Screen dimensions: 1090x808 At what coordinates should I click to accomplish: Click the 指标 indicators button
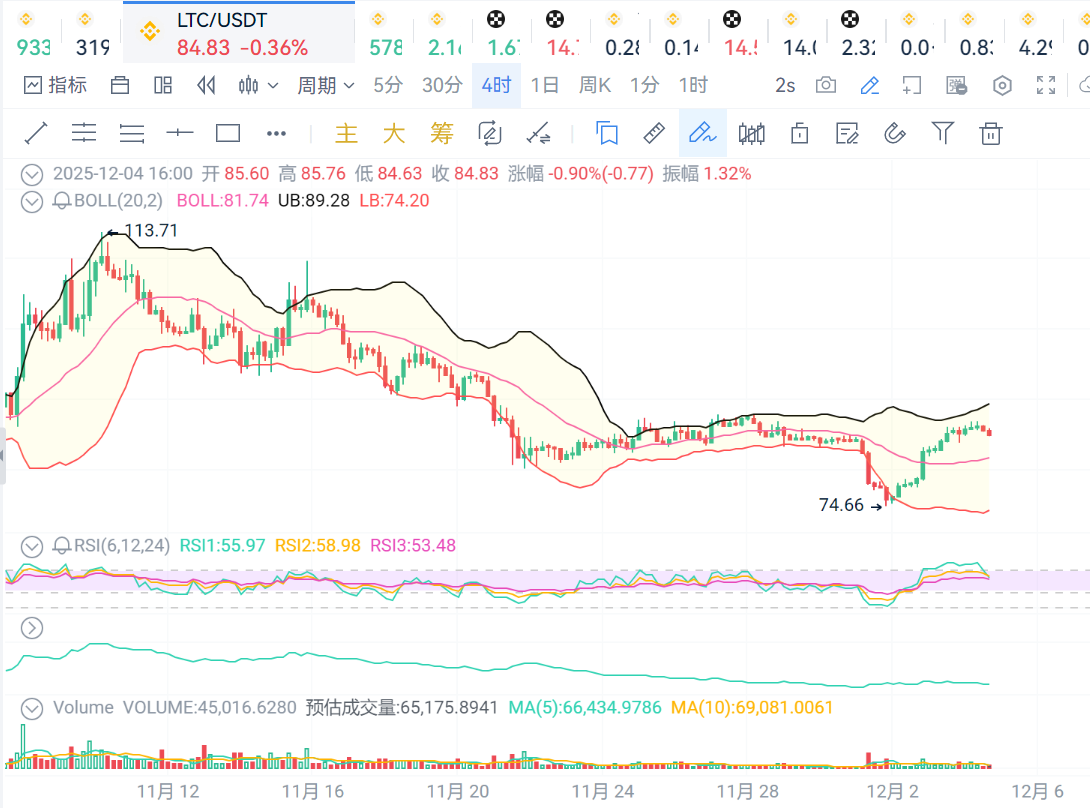pyautogui.click(x=56, y=85)
